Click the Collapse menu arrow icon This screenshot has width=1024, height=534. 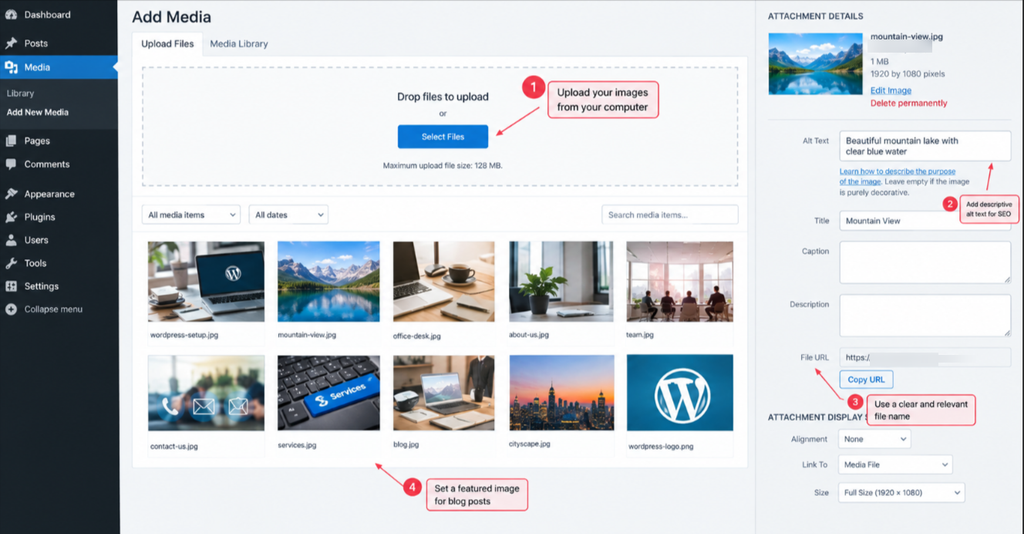(x=11, y=309)
